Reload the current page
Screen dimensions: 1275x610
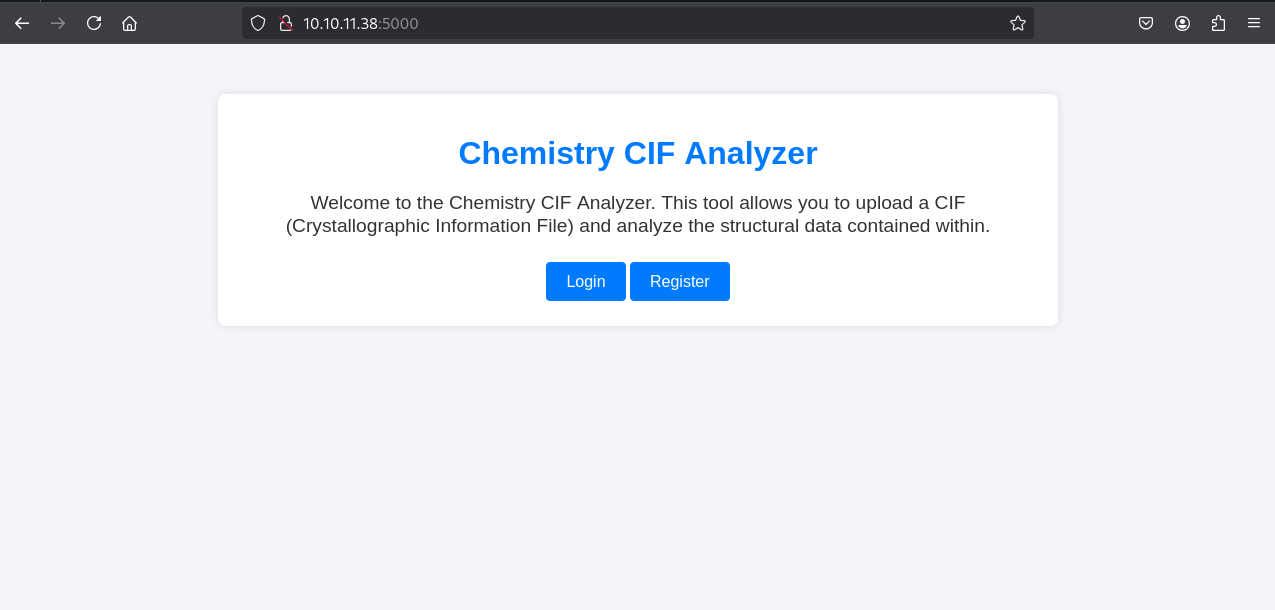[94, 23]
